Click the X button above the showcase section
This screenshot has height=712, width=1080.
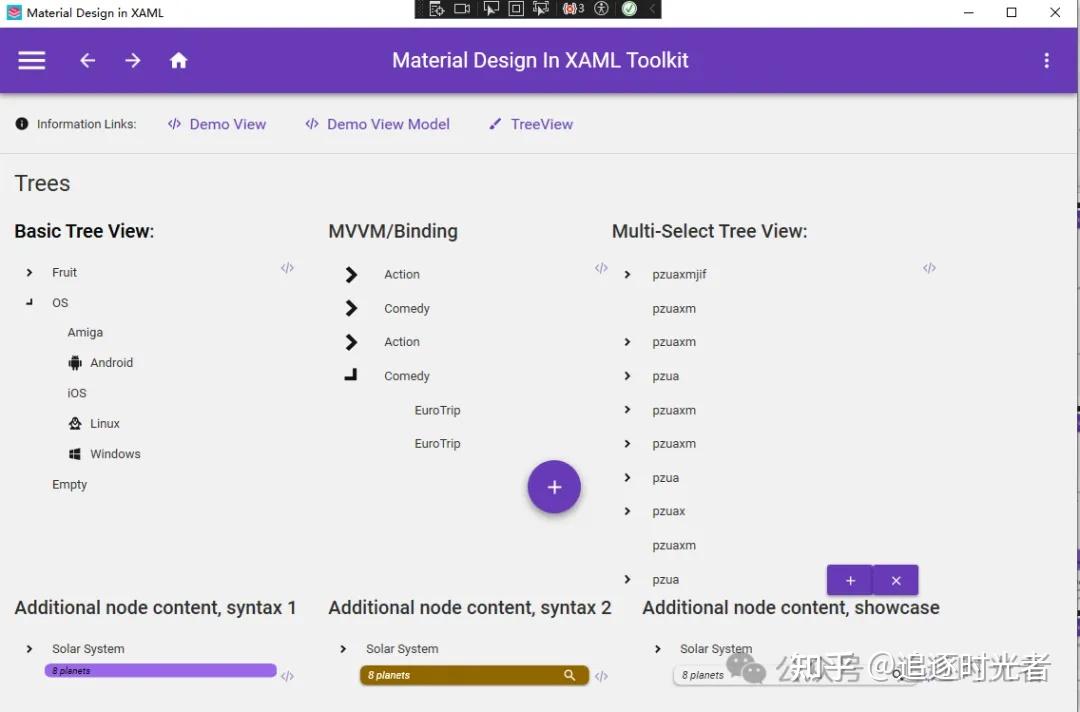pos(895,580)
